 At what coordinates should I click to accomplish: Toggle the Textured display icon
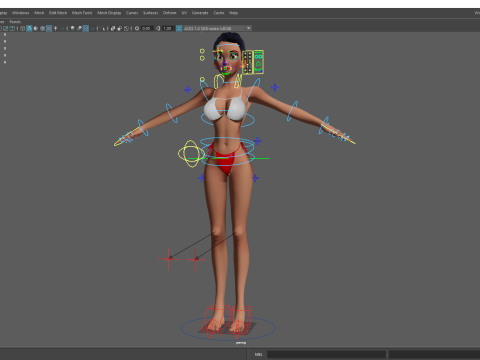49,28
